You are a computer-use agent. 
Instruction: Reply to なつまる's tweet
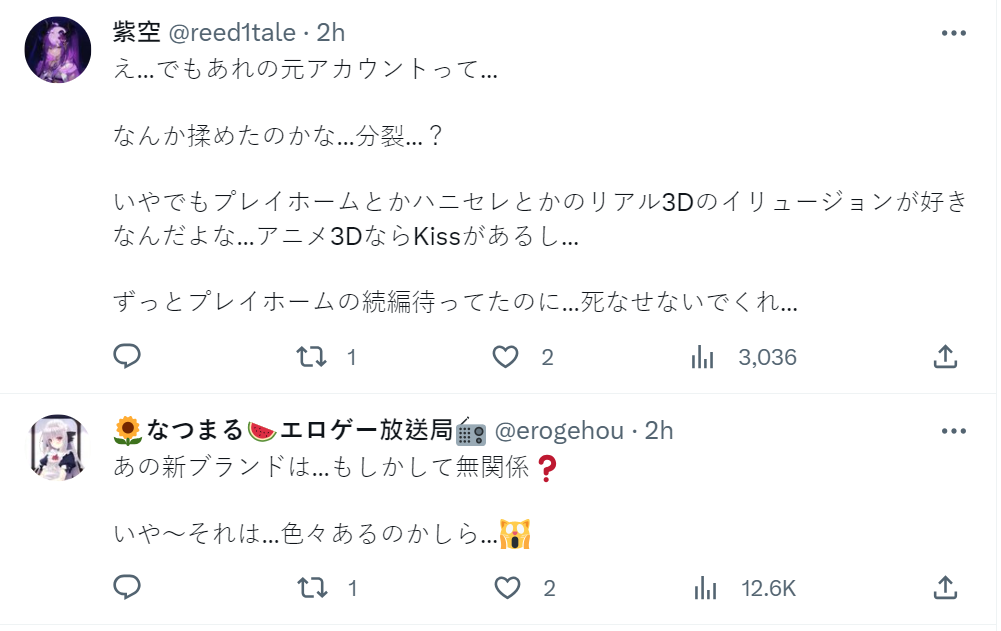[127, 588]
